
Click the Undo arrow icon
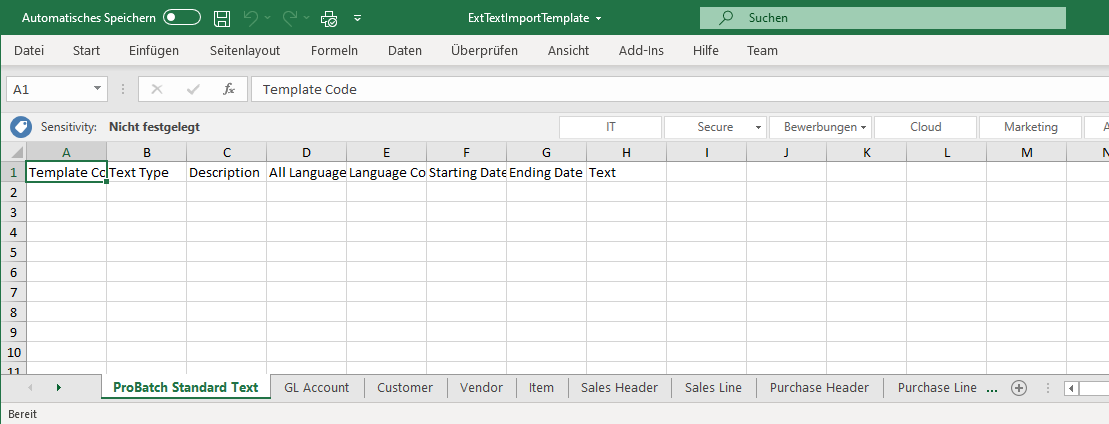[250, 18]
